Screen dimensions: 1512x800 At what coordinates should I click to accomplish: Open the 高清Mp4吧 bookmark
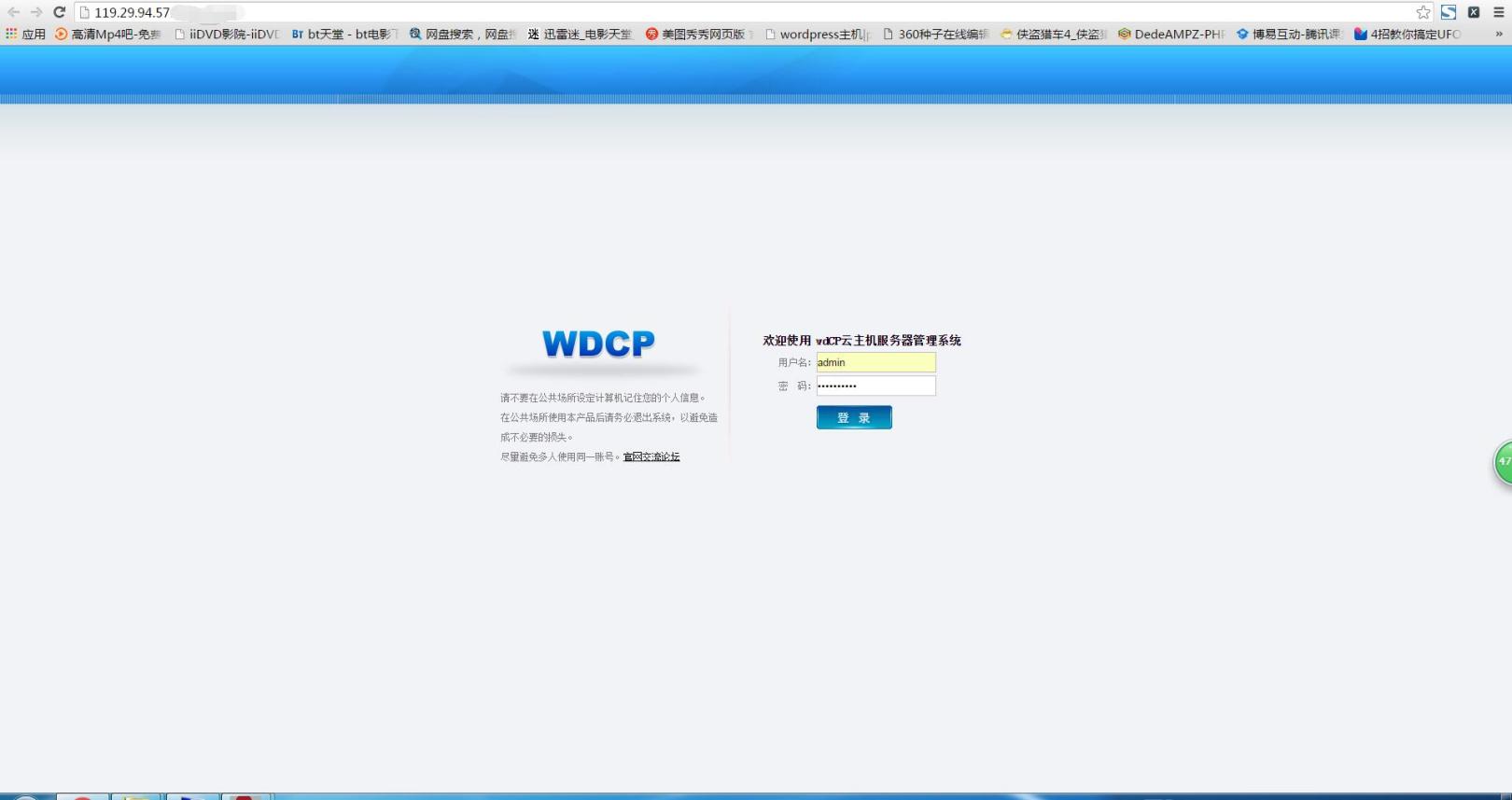point(108,34)
